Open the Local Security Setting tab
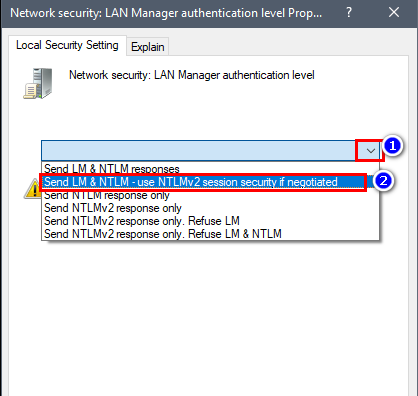Screen dimensions: 418x396 [67, 45]
